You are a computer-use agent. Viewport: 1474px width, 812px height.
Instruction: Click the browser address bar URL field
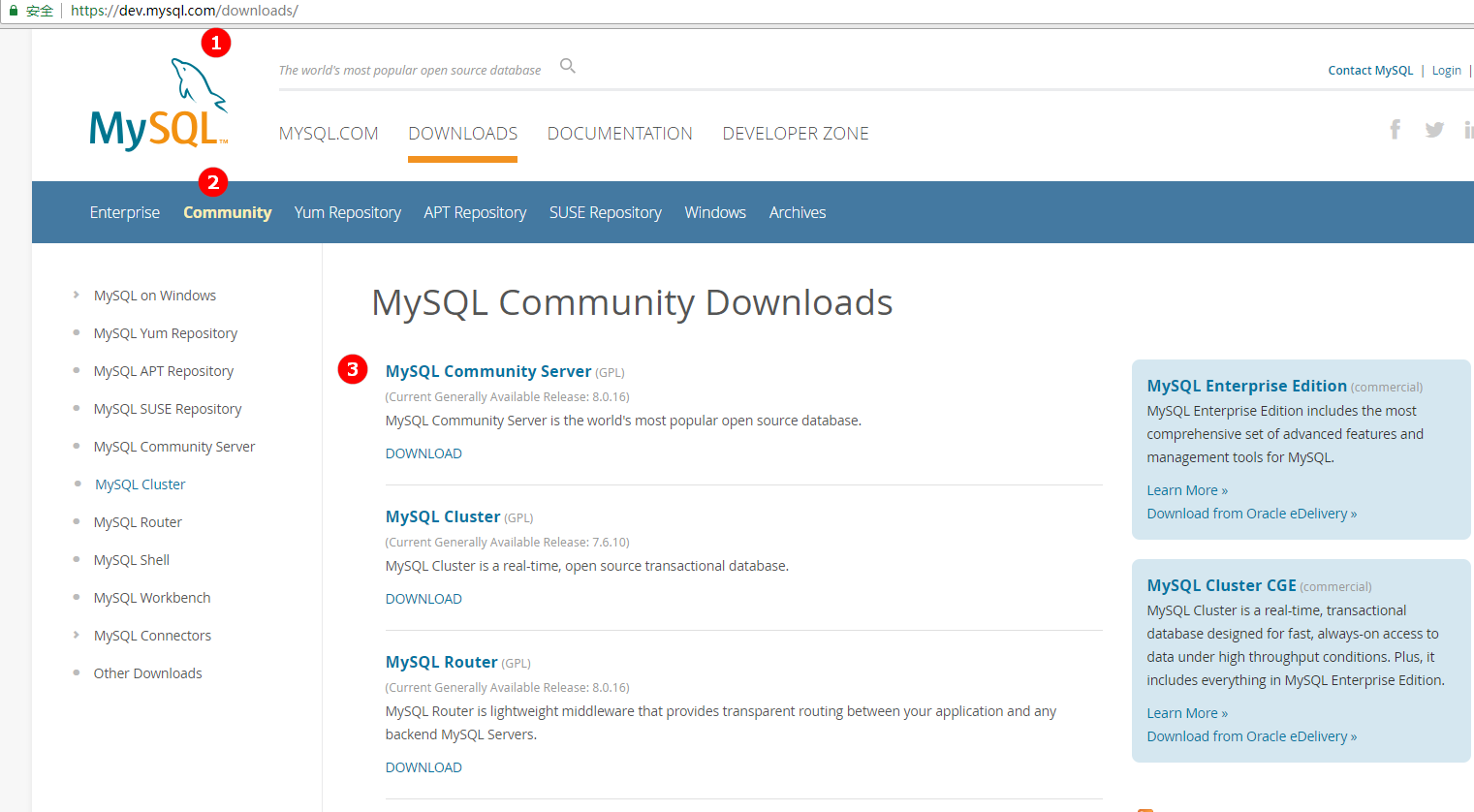point(291,12)
